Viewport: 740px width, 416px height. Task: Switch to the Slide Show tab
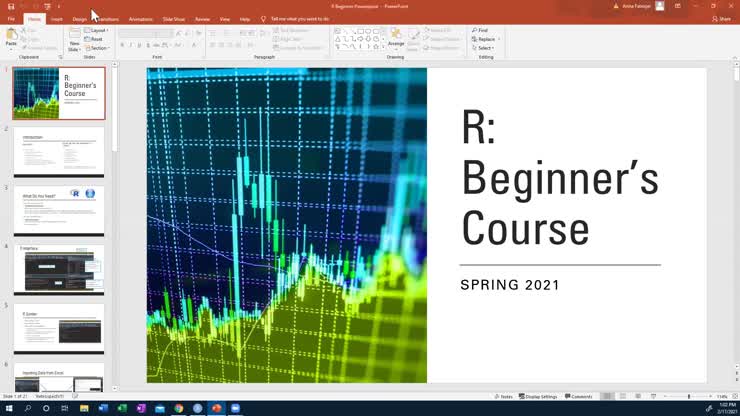[174, 19]
